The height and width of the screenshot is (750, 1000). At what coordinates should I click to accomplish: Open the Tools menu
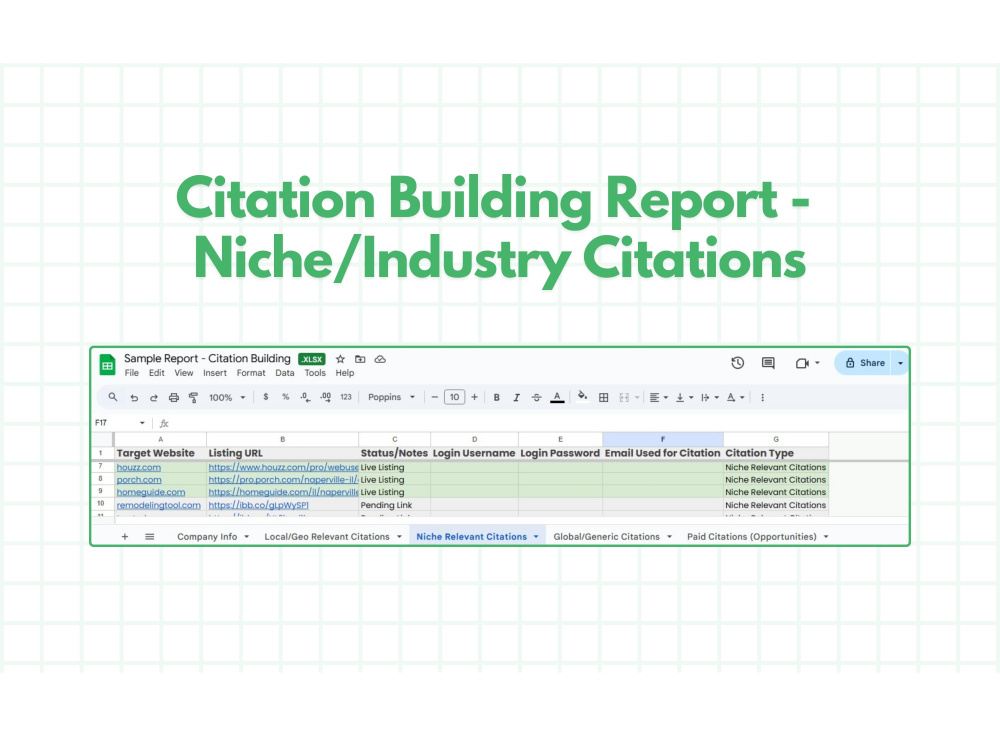tap(314, 372)
